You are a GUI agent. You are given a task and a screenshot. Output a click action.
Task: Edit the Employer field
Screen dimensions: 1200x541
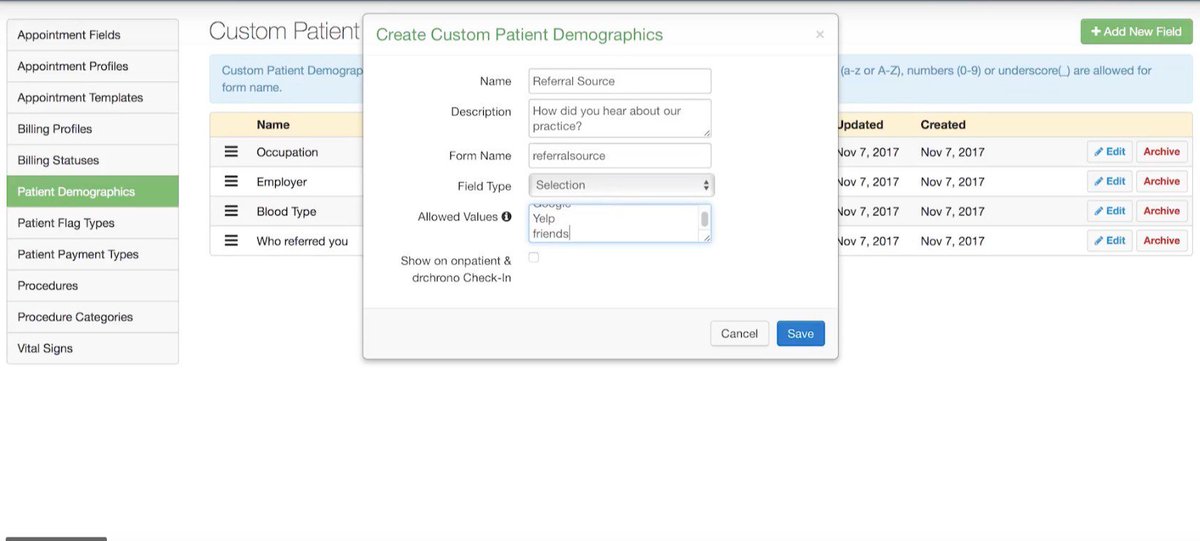[x=1110, y=182]
